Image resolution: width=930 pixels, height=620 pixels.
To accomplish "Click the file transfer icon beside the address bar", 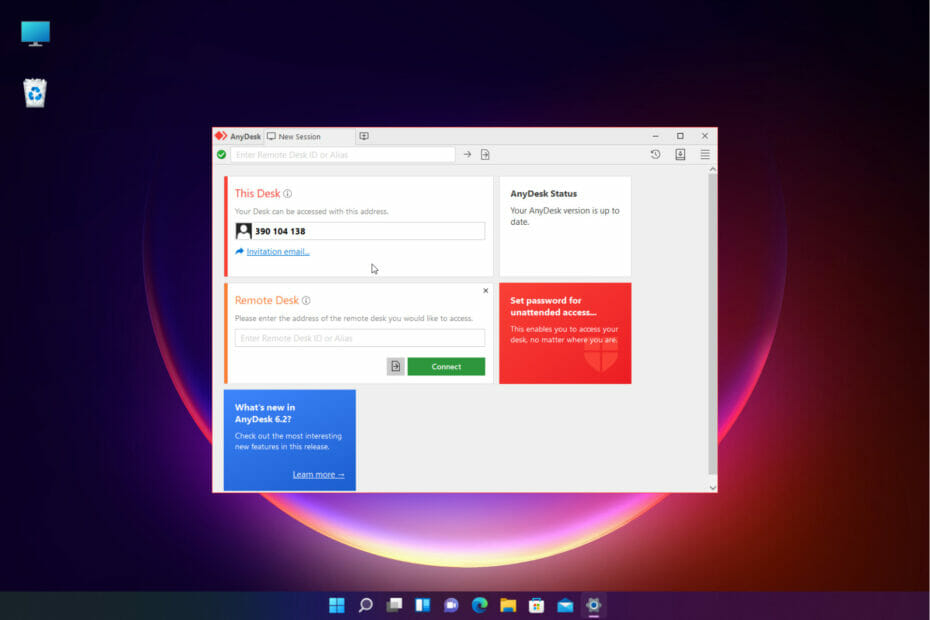I will 485,154.
